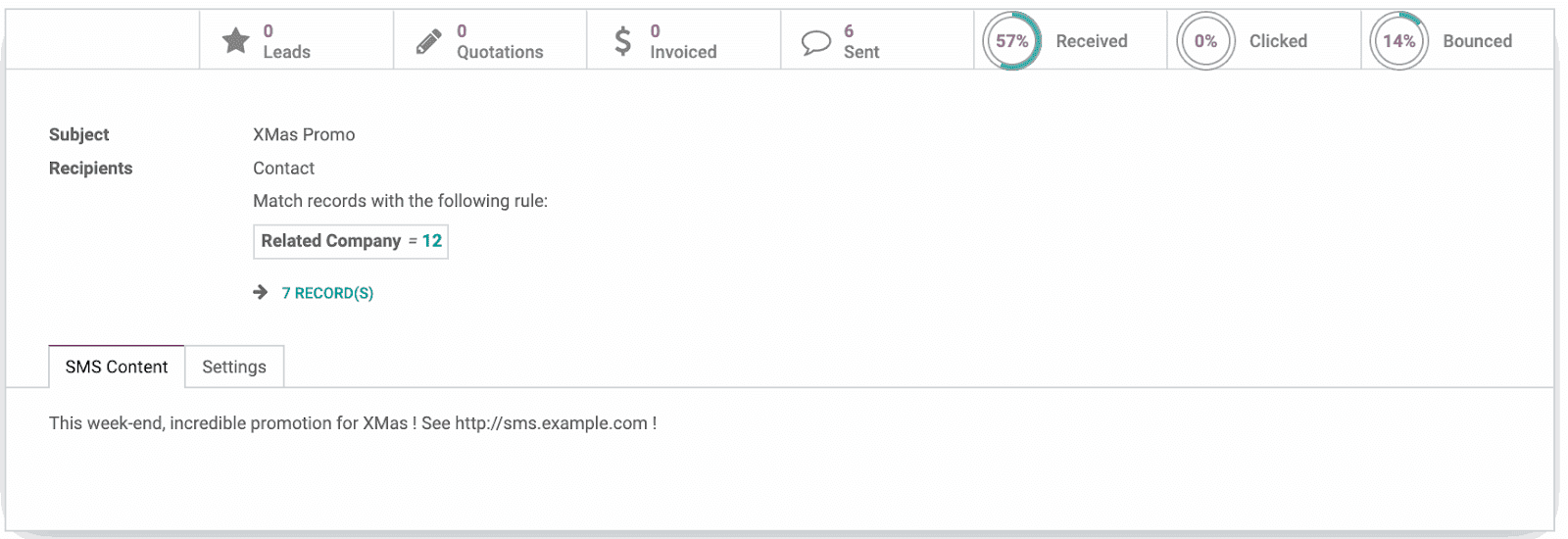
Task: Click the Contact recipients value
Action: pos(283,169)
